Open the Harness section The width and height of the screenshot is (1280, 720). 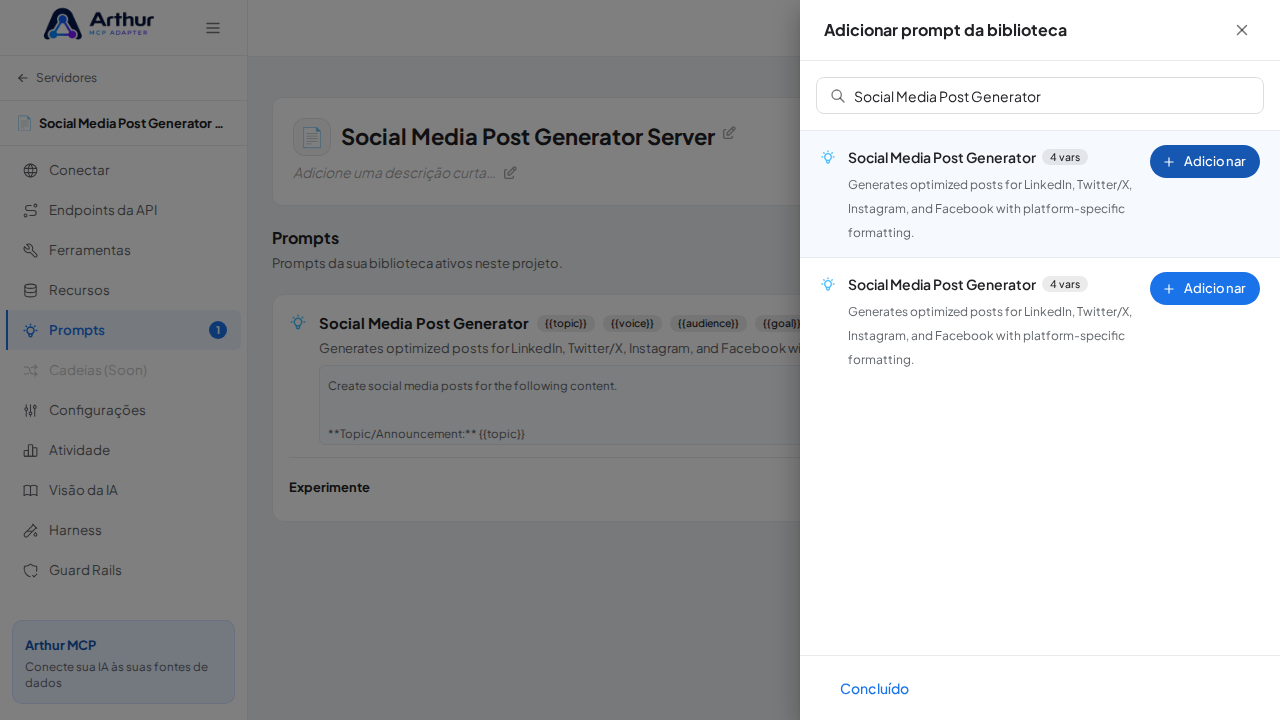pyautogui.click(x=123, y=530)
